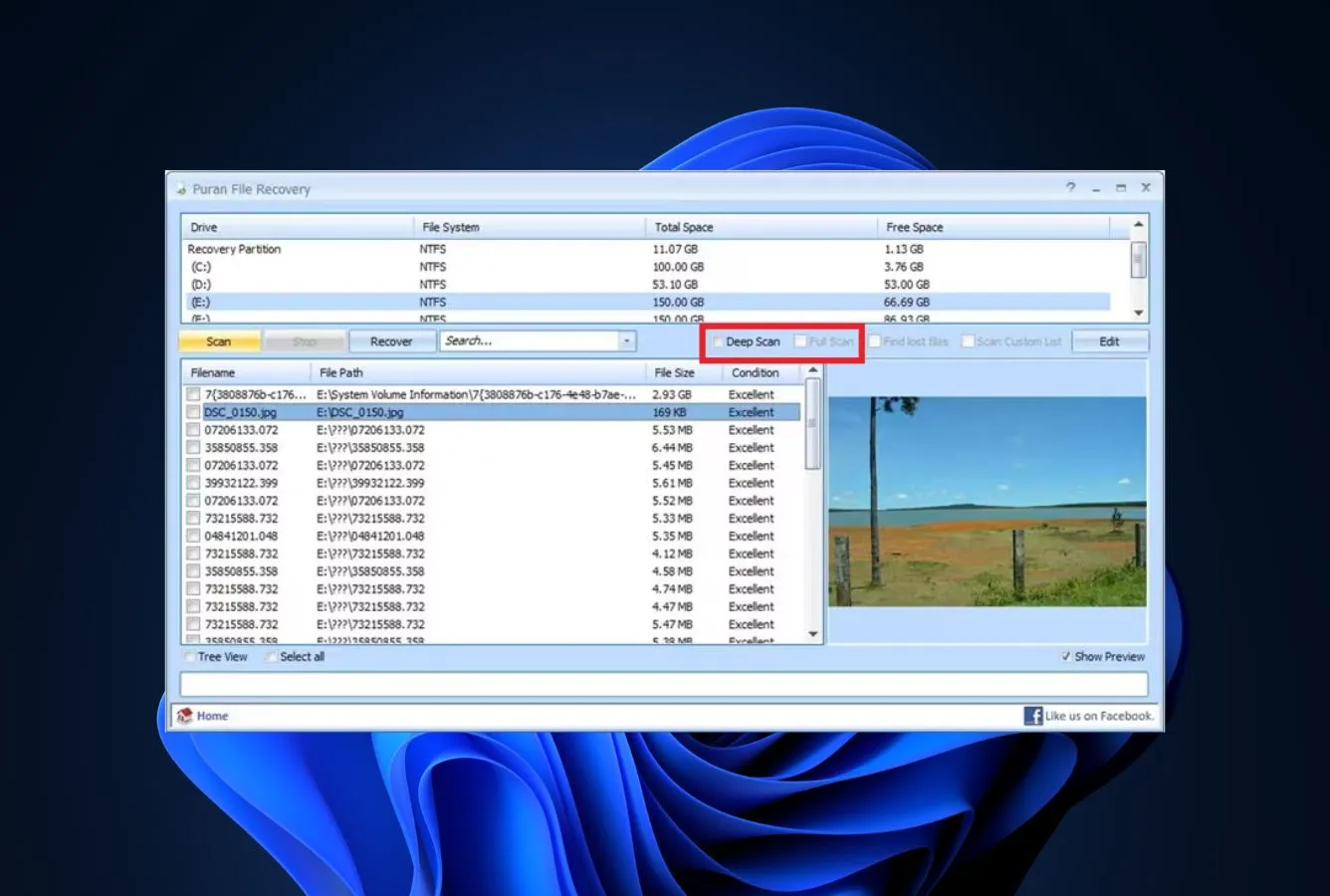Screen dimensions: 1330x896
Task: Click the 5.45 MB file size cell
Action: point(672,465)
